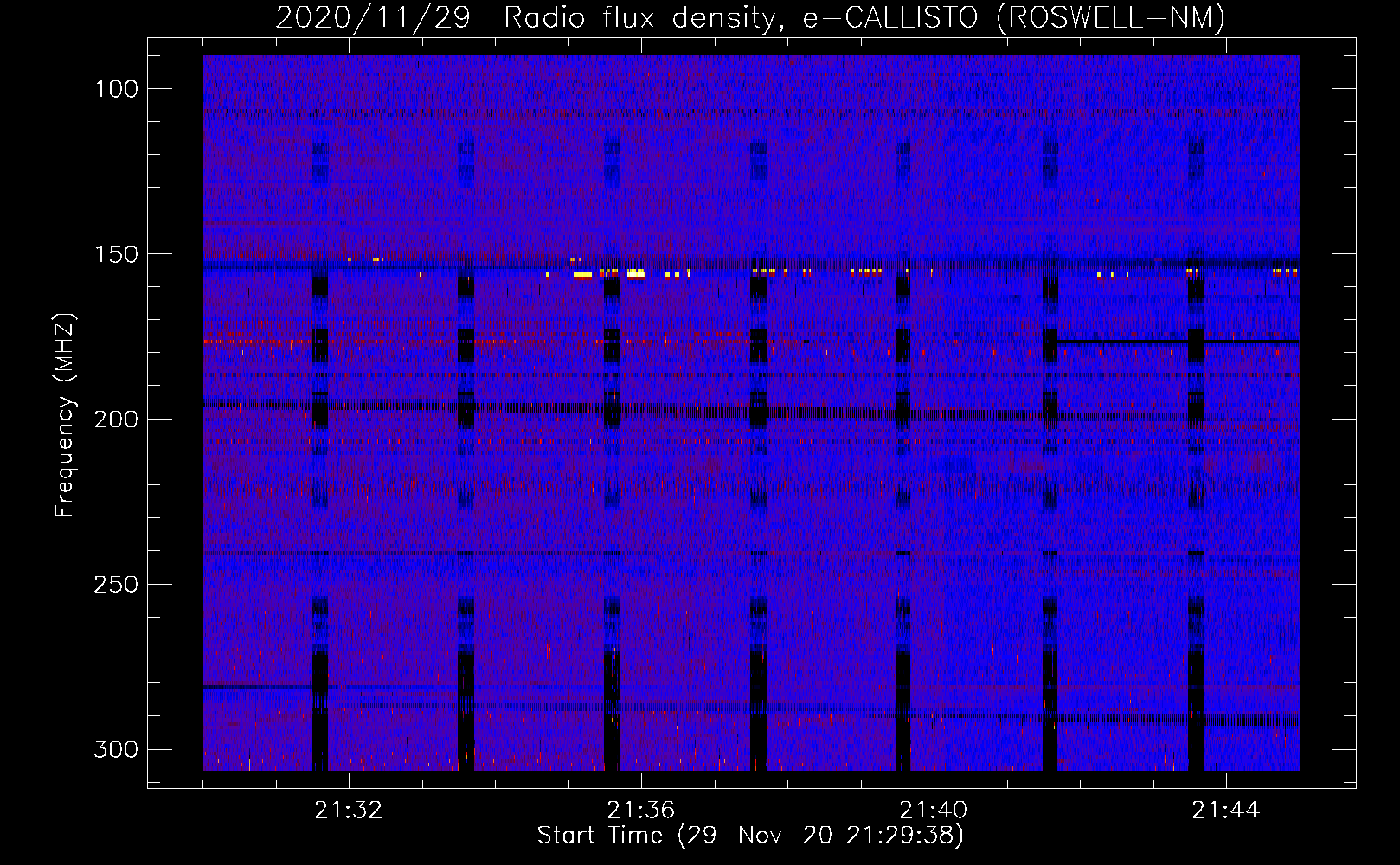Click the 'Frequency (MHZ)' axis label
This screenshot has height=865, width=1400.
point(64,415)
